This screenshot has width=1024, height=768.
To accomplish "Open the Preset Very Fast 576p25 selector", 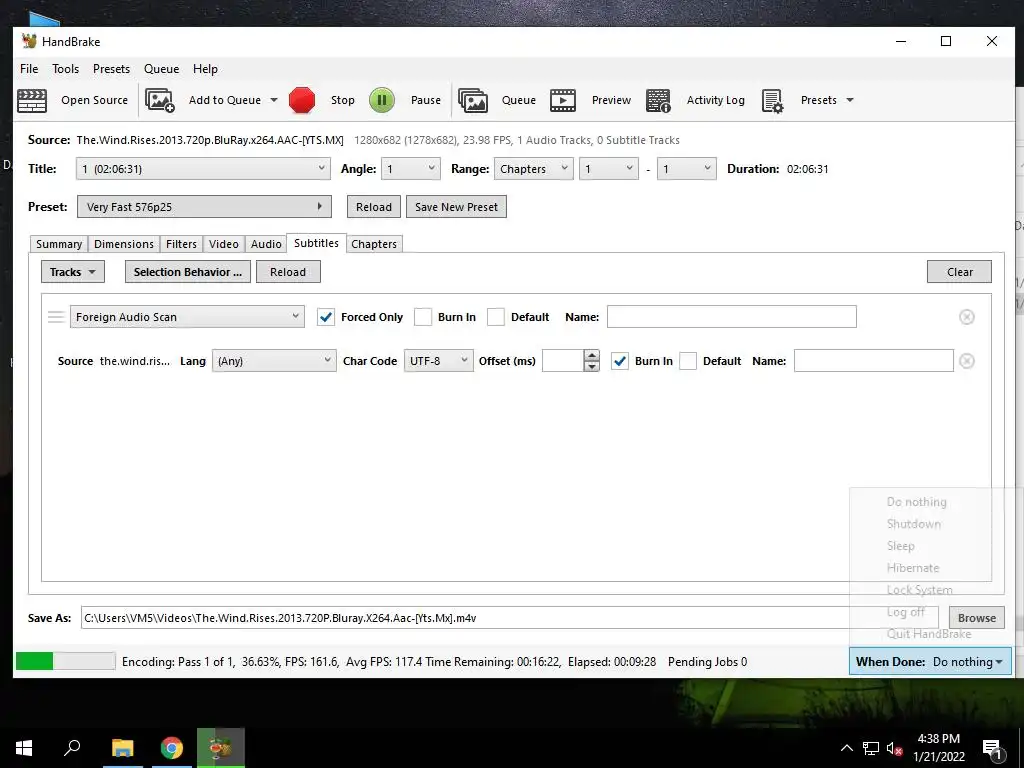I will click(204, 206).
